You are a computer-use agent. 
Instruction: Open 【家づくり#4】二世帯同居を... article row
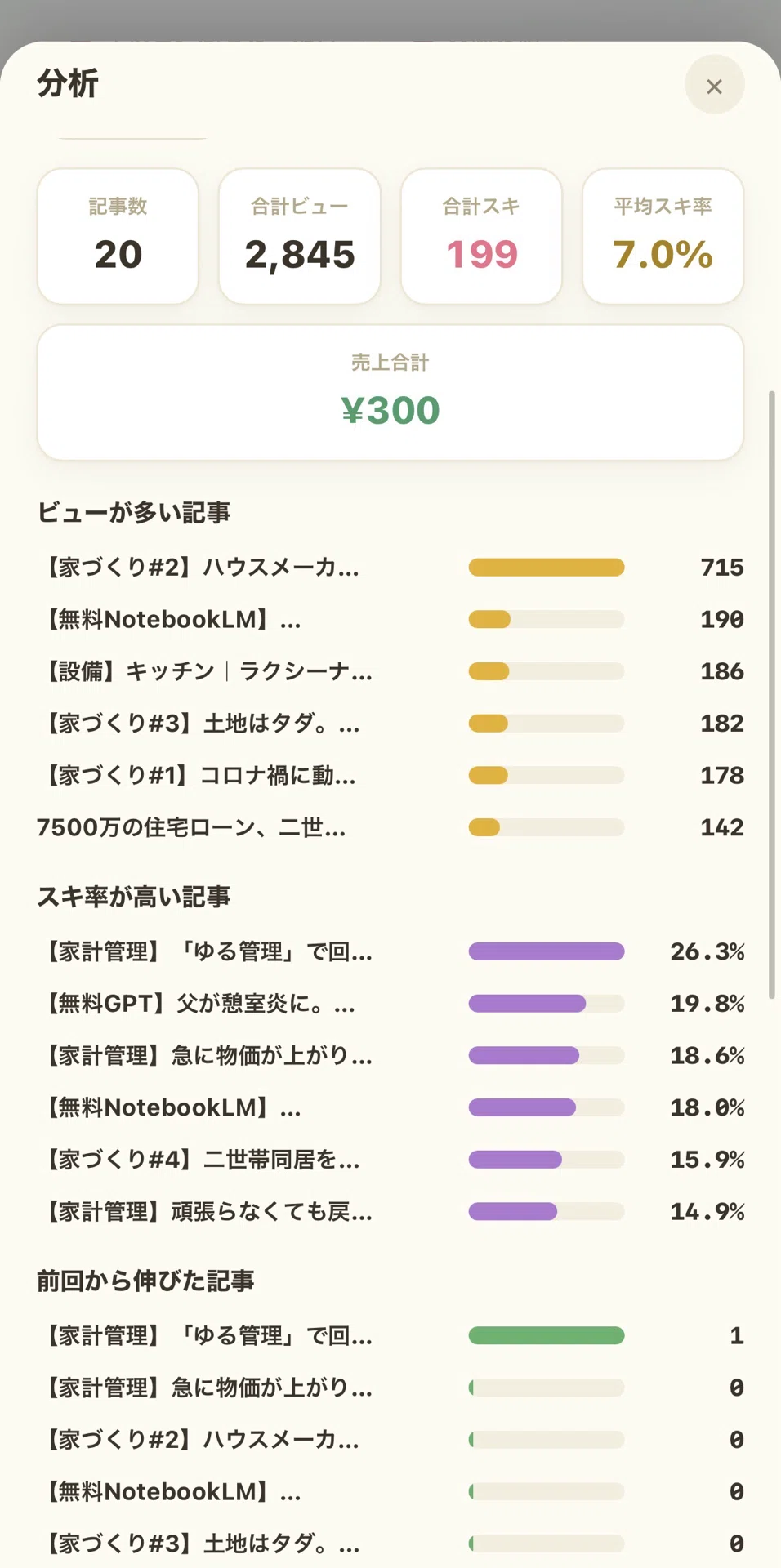point(390,1159)
